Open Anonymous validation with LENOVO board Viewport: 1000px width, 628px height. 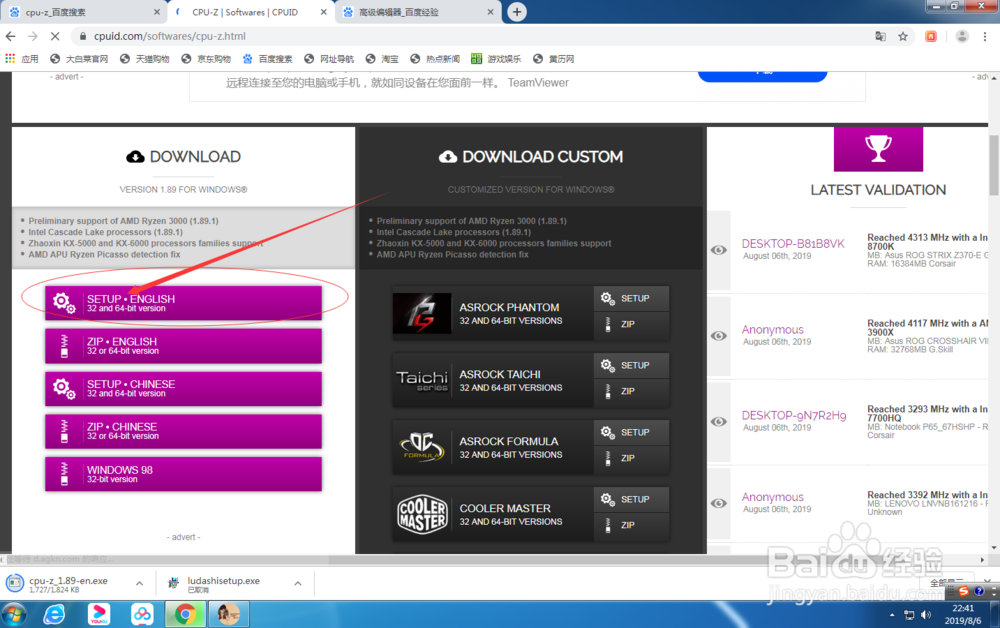click(x=772, y=497)
